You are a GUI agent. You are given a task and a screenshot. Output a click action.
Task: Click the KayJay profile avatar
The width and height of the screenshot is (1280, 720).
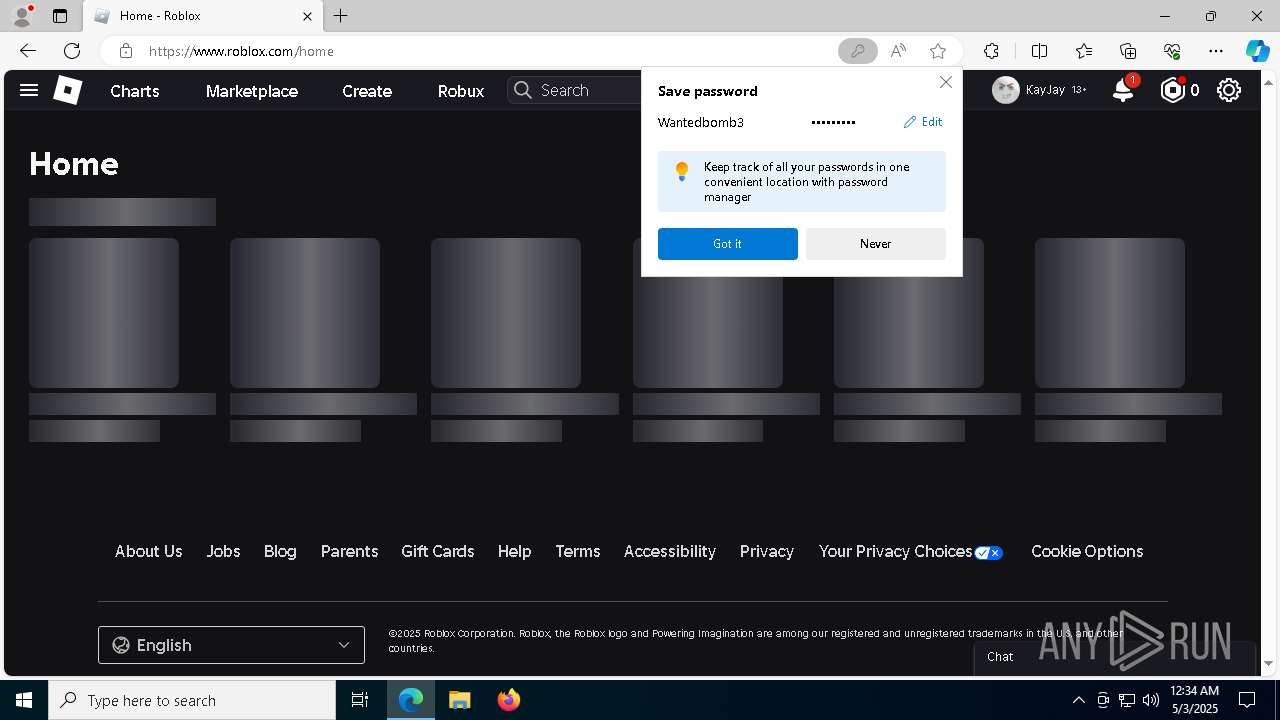[x=1005, y=90]
